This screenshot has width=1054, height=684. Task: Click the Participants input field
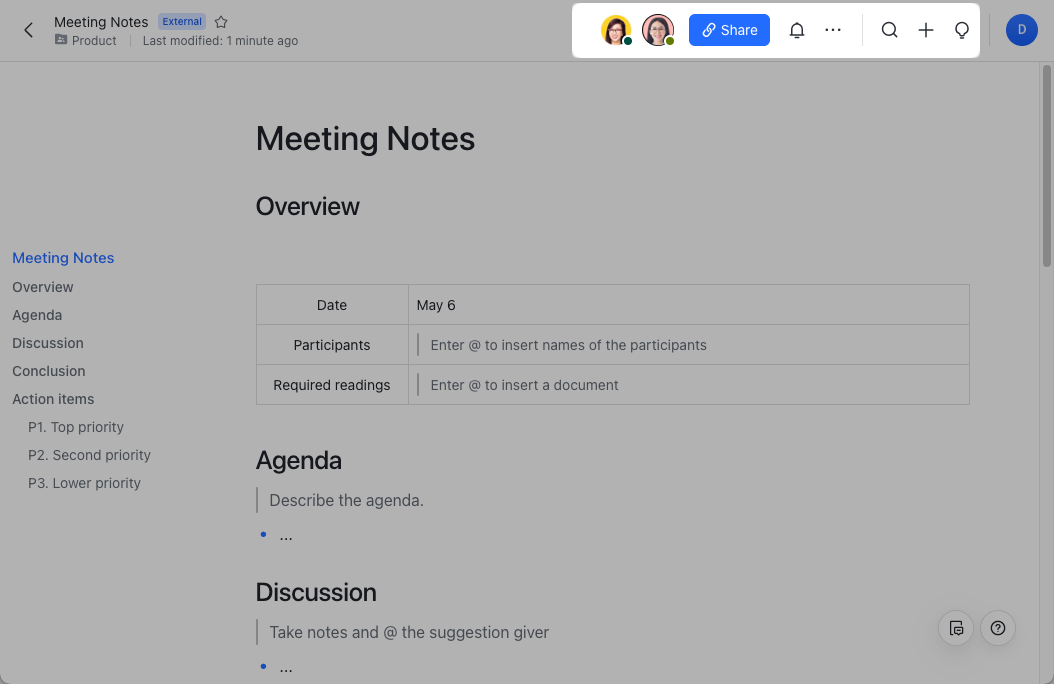point(690,345)
